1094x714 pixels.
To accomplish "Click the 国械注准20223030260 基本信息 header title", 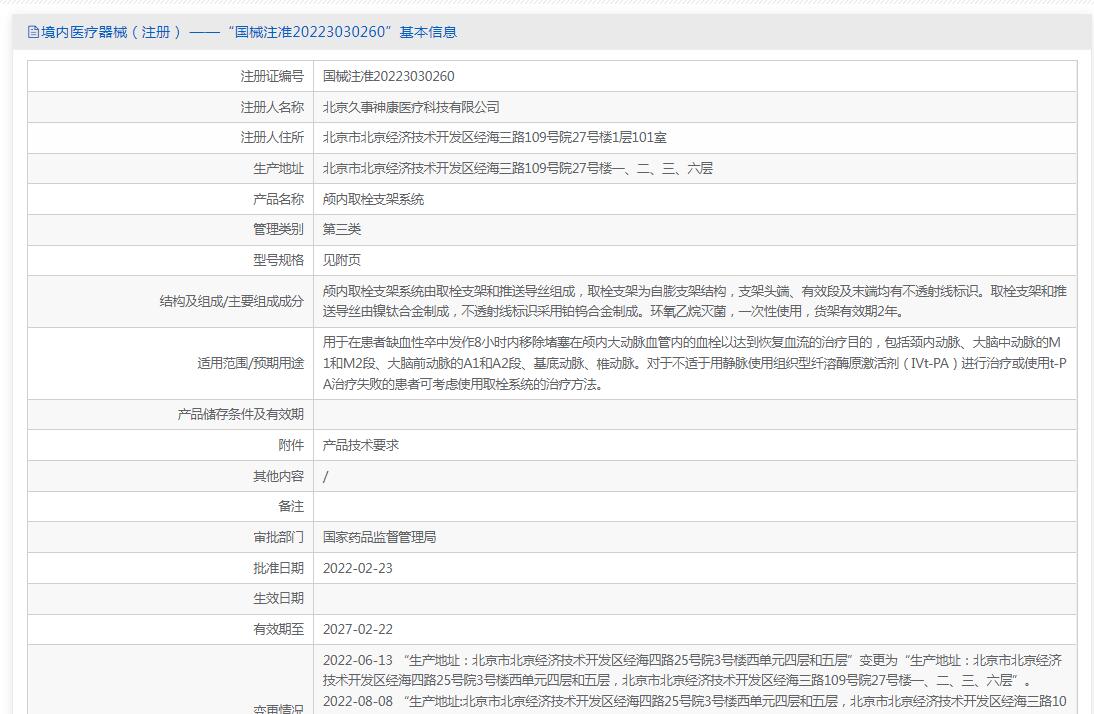I will (248, 32).
